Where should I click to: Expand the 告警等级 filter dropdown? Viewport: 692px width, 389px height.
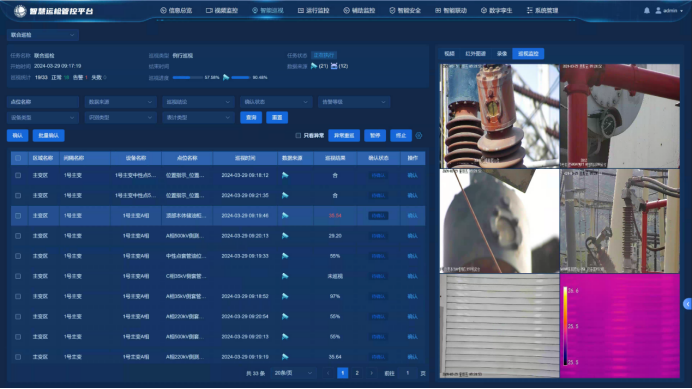click(354, 102)
